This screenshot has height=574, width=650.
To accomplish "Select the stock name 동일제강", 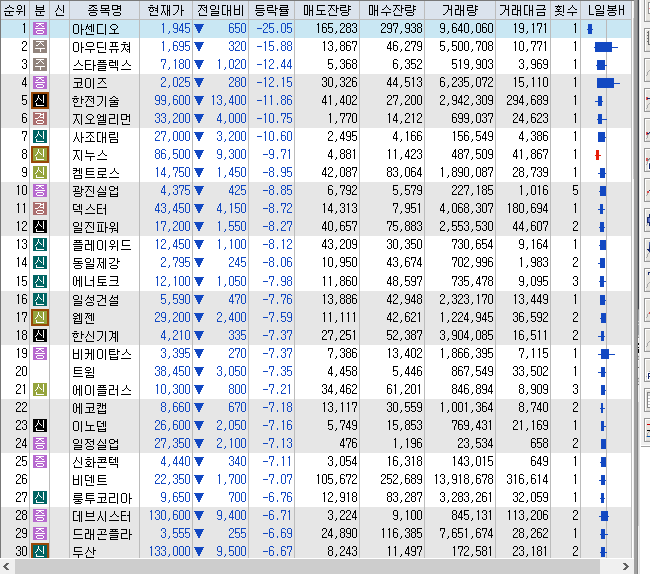I will [95, 263].
